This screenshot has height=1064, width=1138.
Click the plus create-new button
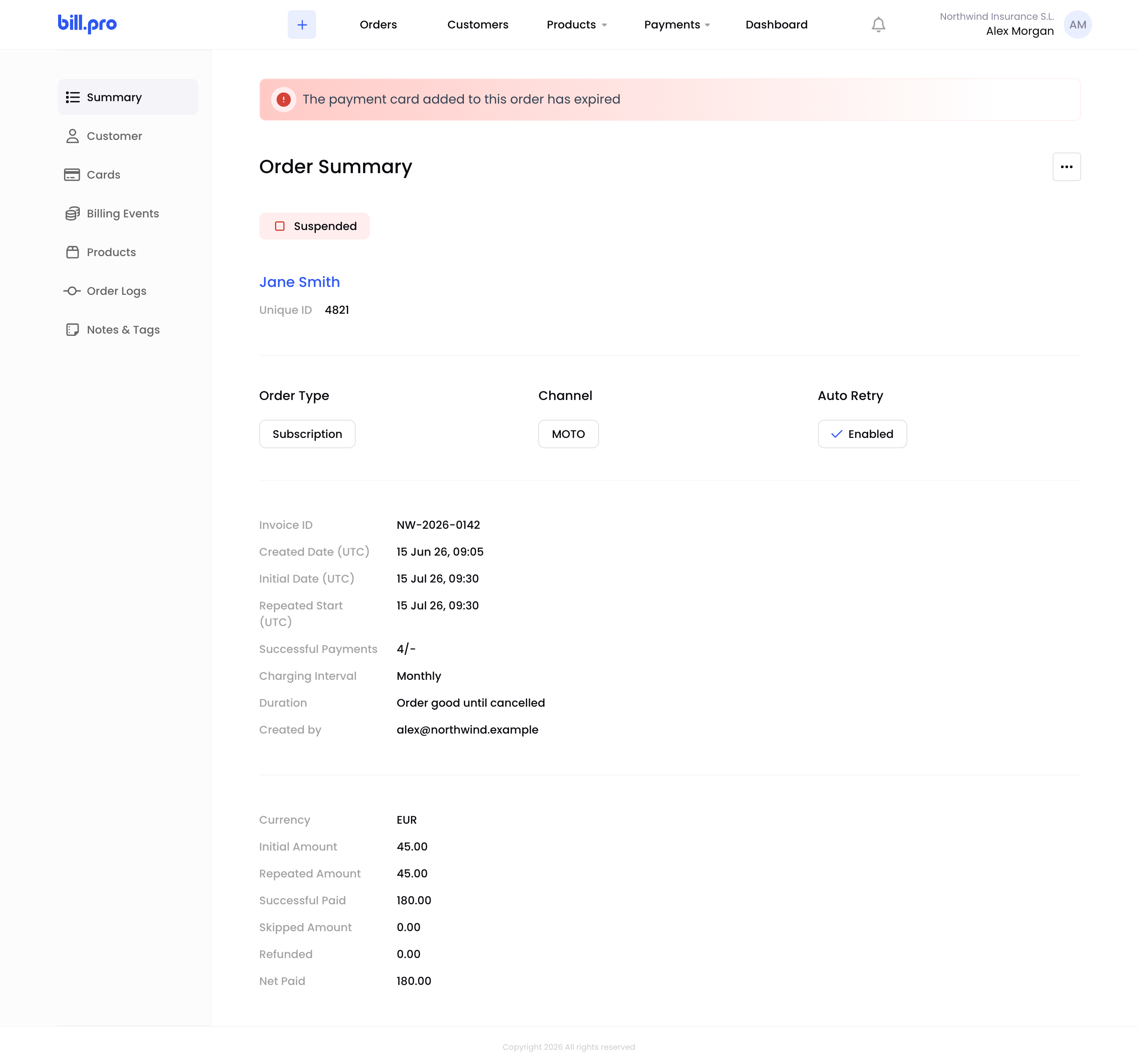pyautogui.click(x=301, y=25)
